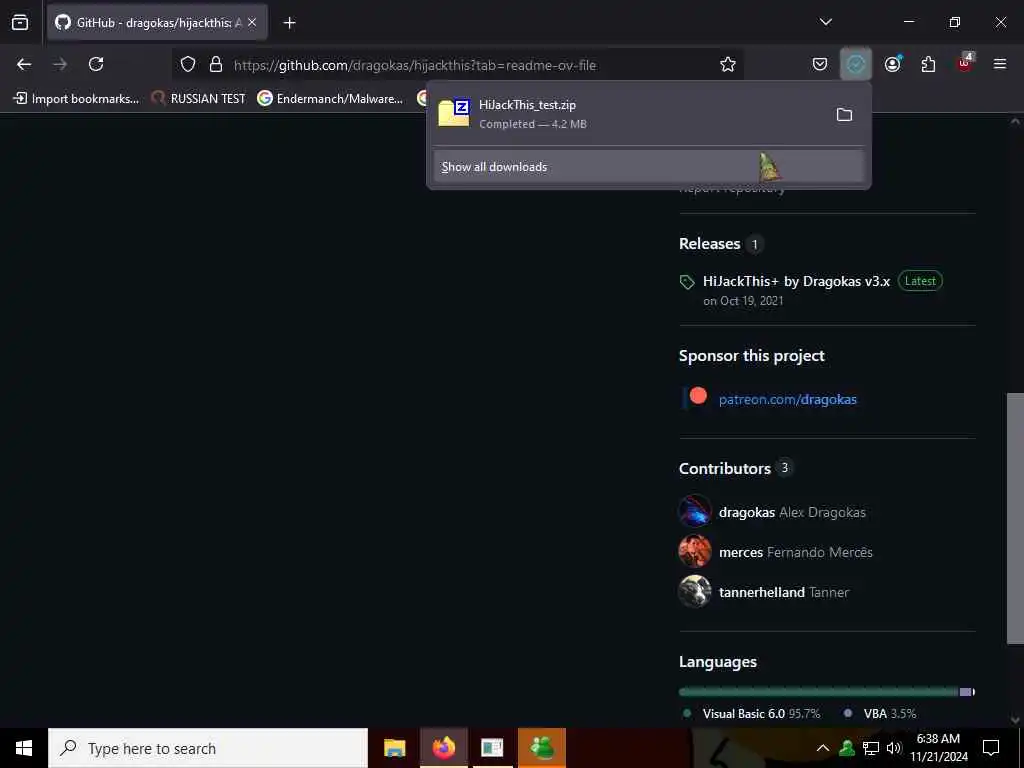This screenshot has width=1024, height=768.
Task: Open the Endermanch/Malware bookmark
Action: click(330, 99)
